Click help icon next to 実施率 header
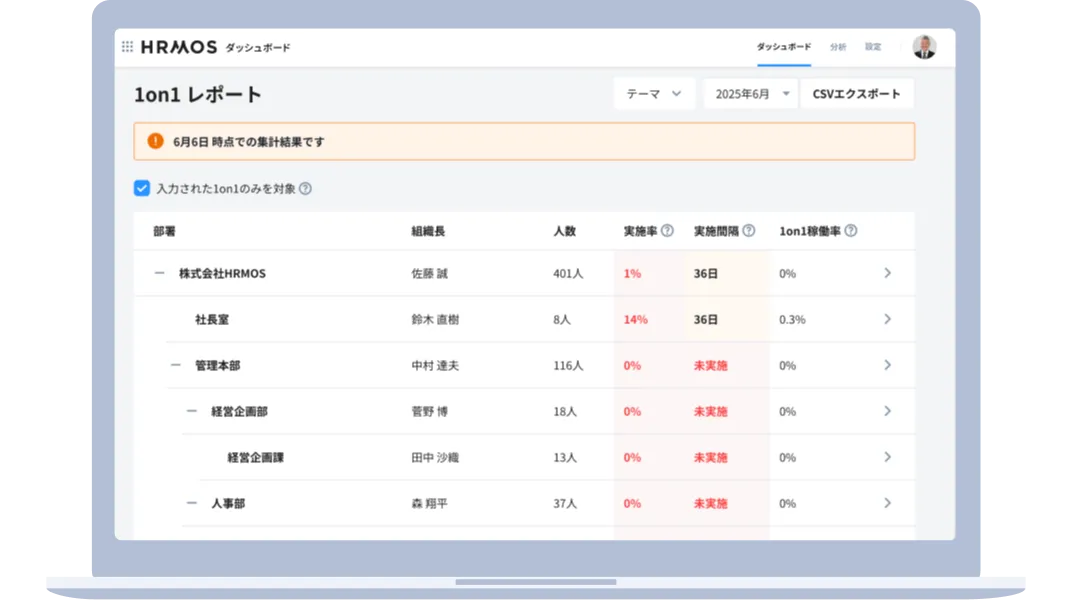 (x=667, y=231)
